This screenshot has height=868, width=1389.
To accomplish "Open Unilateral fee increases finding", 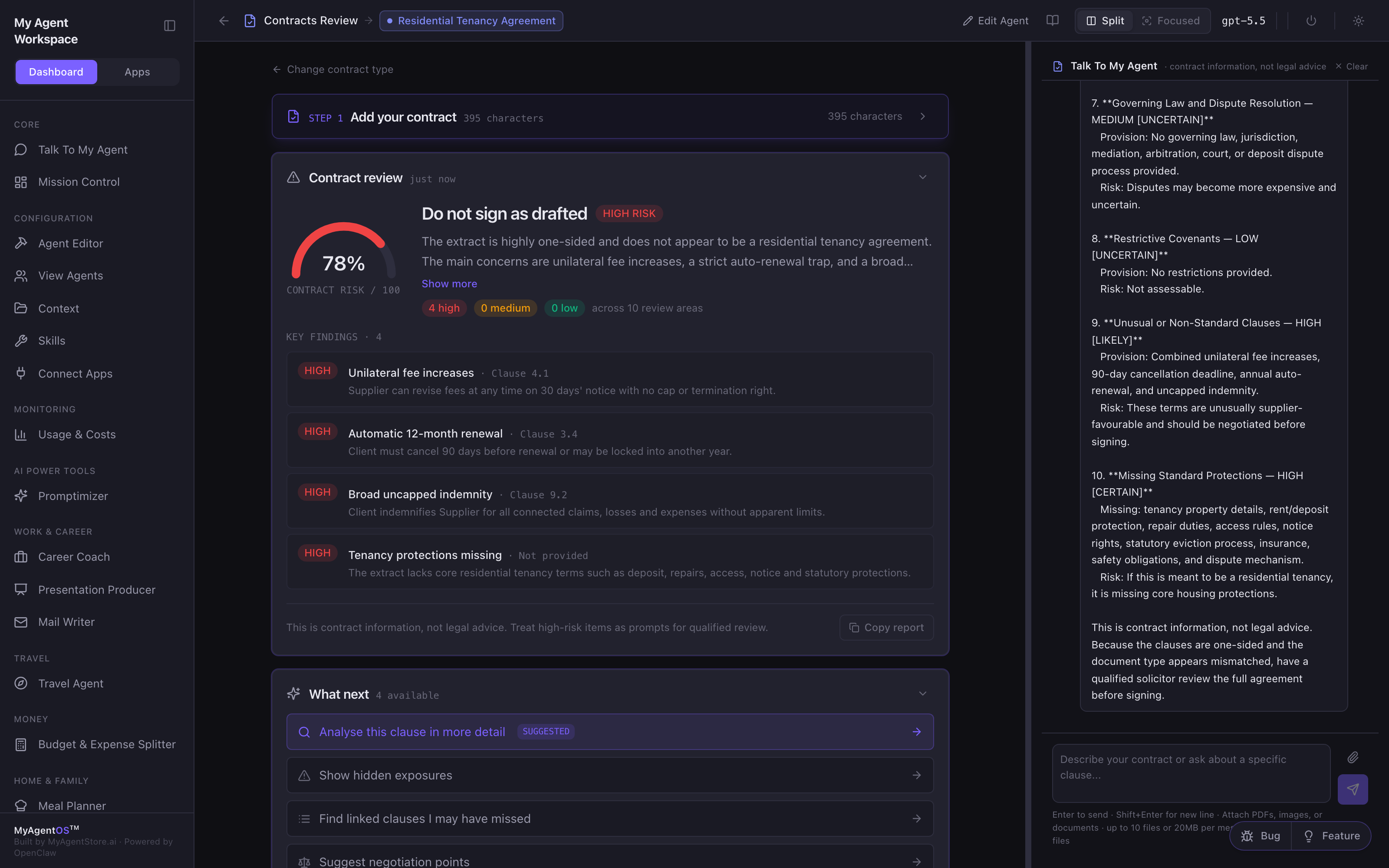I will click(609, 379).
